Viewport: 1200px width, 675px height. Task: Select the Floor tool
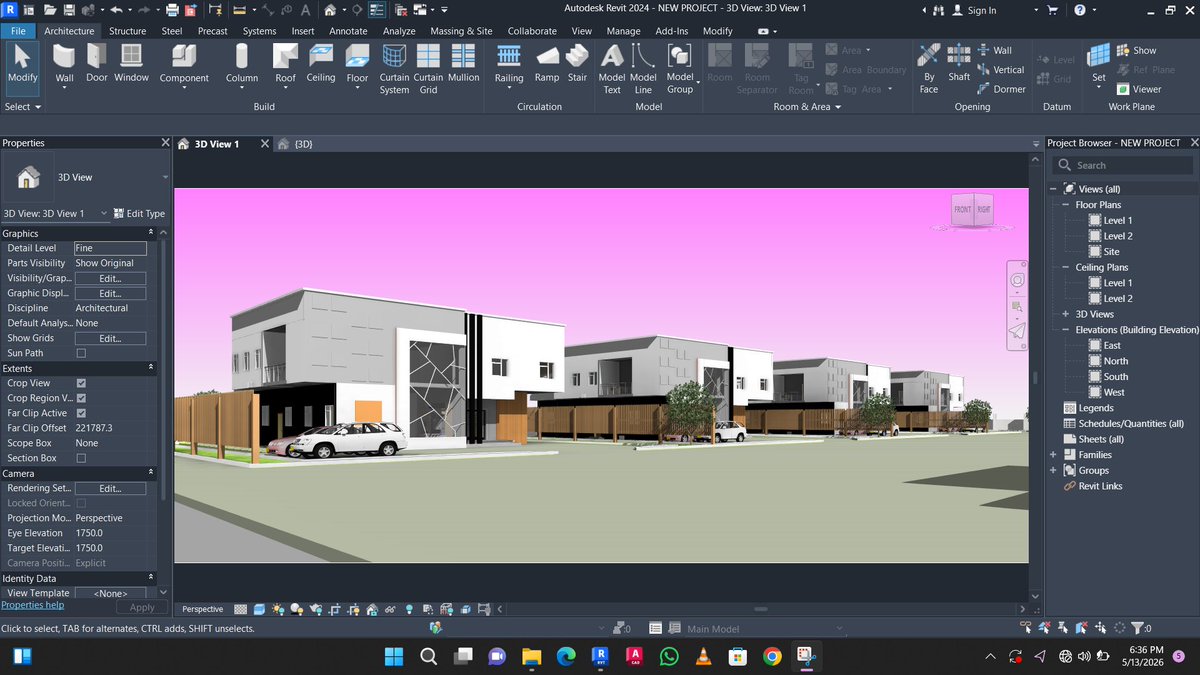(x=357, y=64)
